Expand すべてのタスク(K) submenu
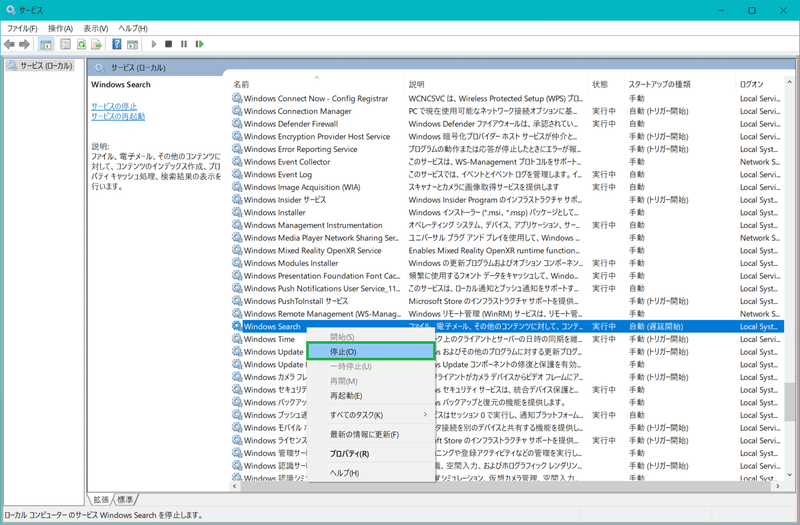This screenshot has height=525, width=800. pos(371,415)
